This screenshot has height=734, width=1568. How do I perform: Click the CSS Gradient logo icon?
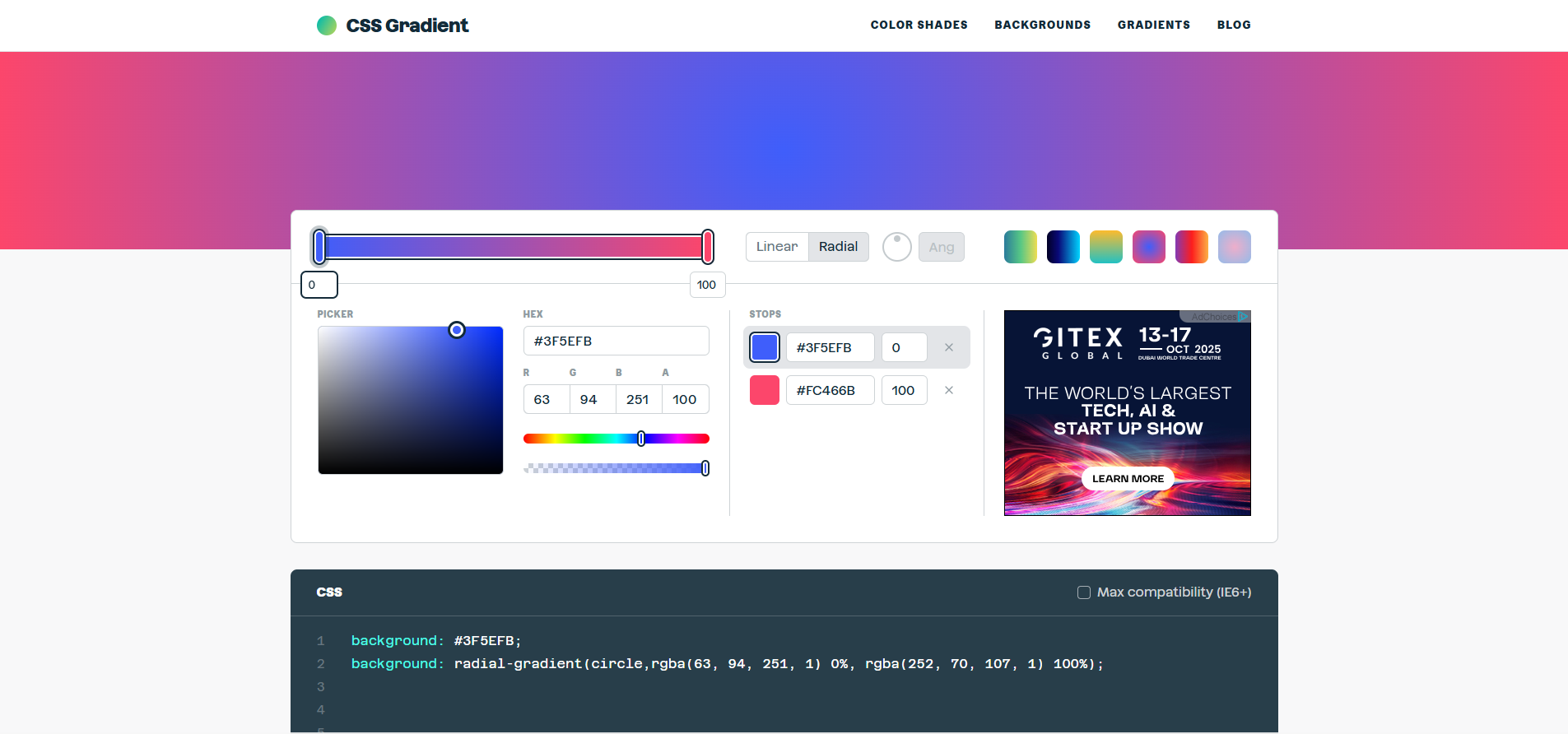pyautogui.click(x=327, y=26)
